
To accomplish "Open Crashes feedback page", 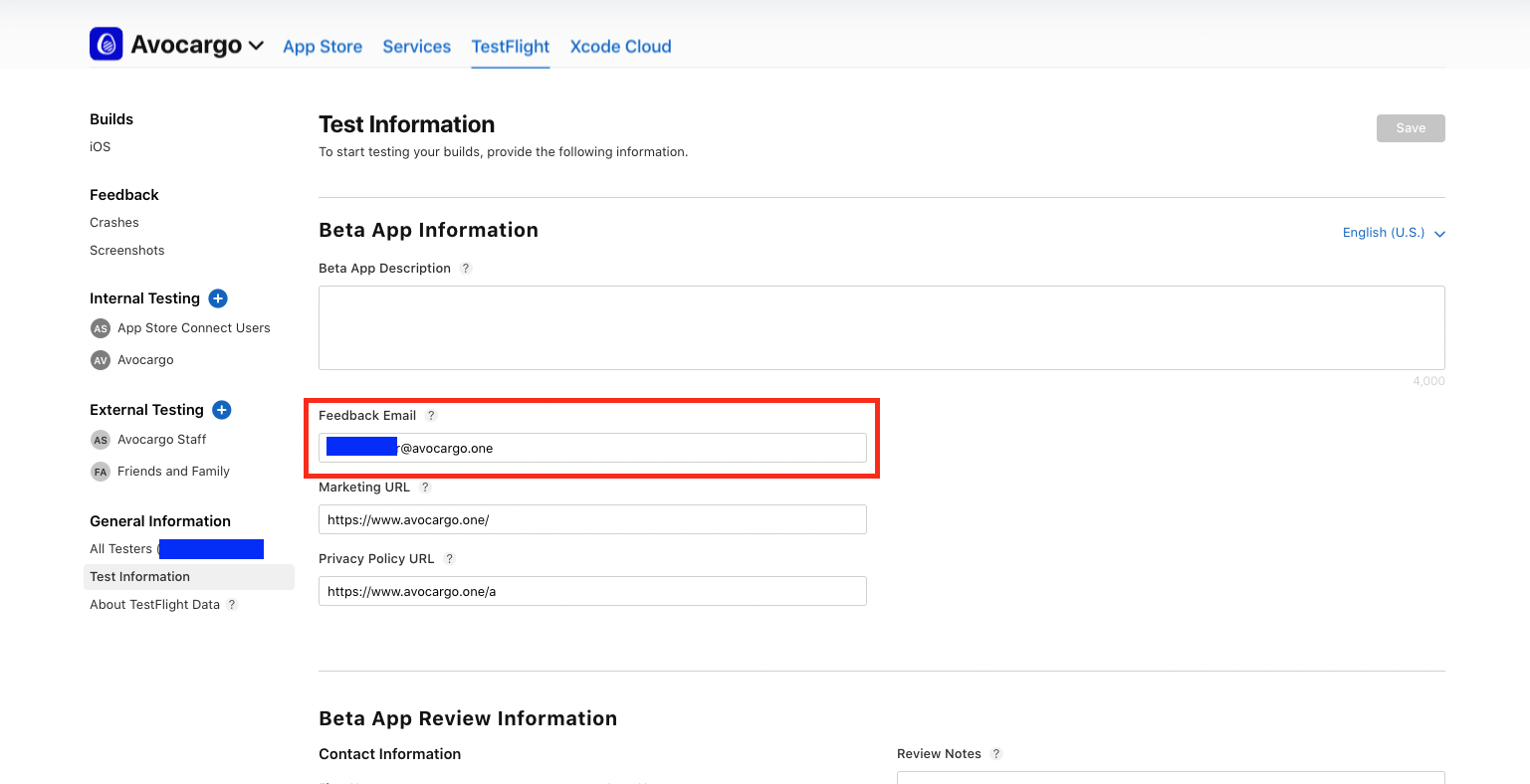I will click(114, 223).
